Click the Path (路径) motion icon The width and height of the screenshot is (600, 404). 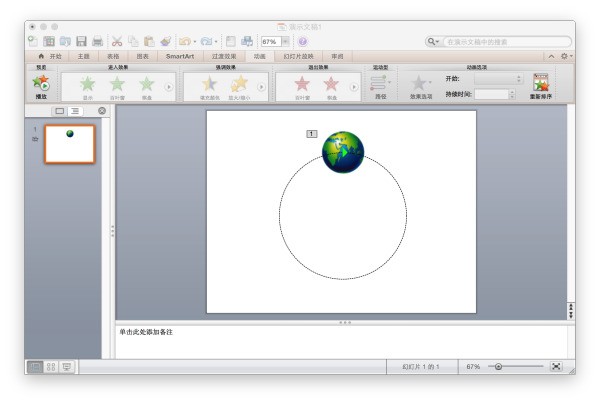[380, 85]
